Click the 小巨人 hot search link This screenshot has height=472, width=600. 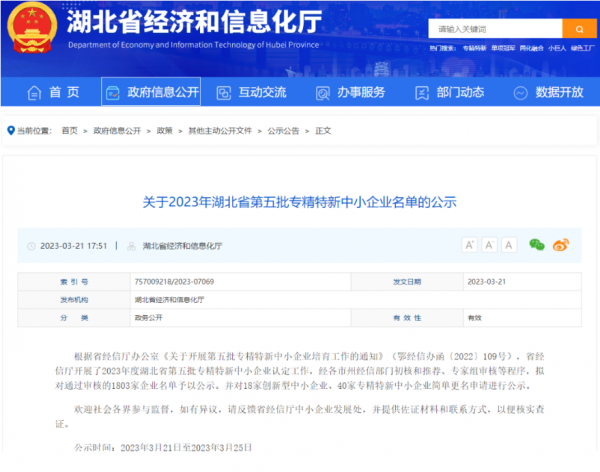point(557,48)
